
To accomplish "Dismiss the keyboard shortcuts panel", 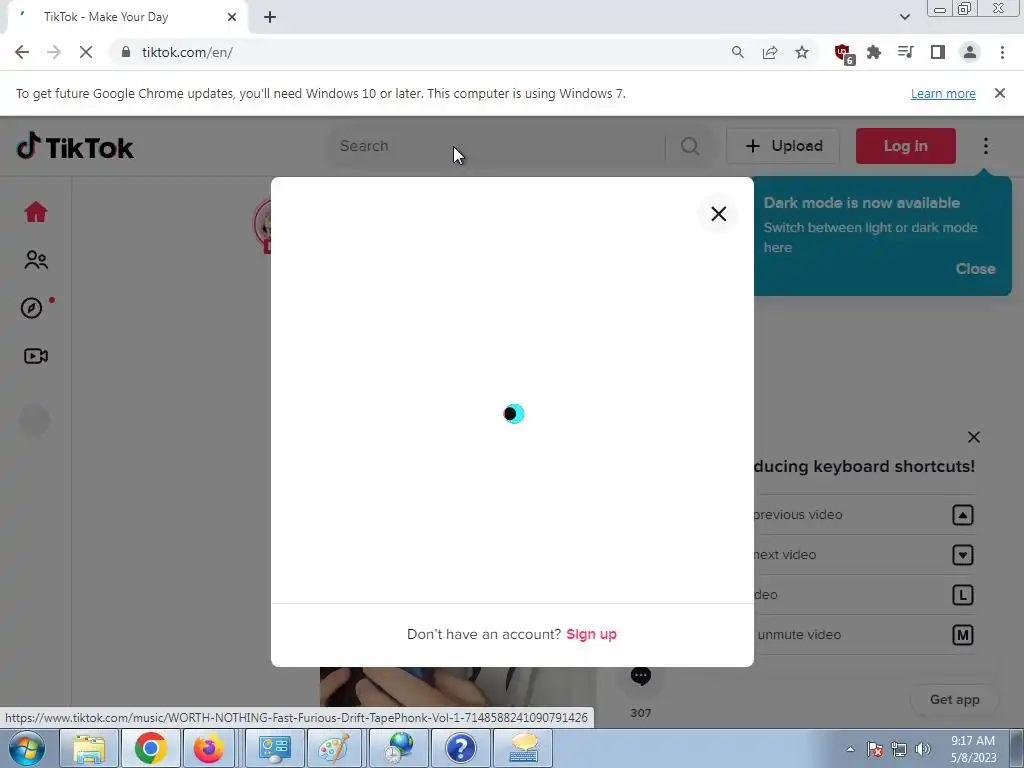I will [x=973, y=437].
